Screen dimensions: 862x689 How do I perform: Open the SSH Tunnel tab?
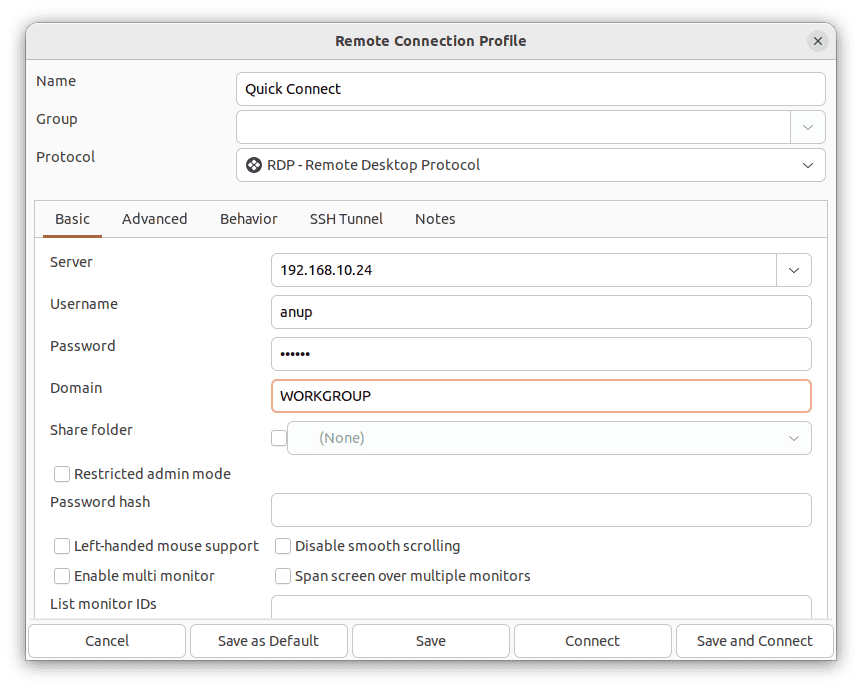[x=346, y=219]
